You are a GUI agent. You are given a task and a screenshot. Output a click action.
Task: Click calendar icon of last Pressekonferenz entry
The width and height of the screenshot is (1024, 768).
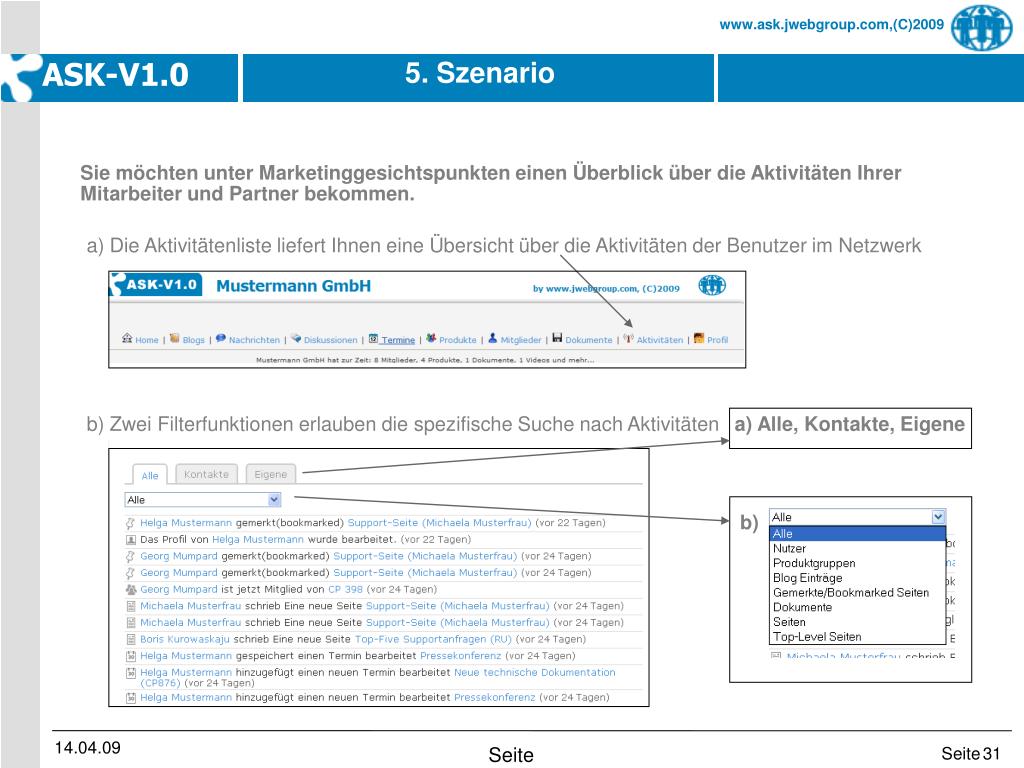coord(130,698)
